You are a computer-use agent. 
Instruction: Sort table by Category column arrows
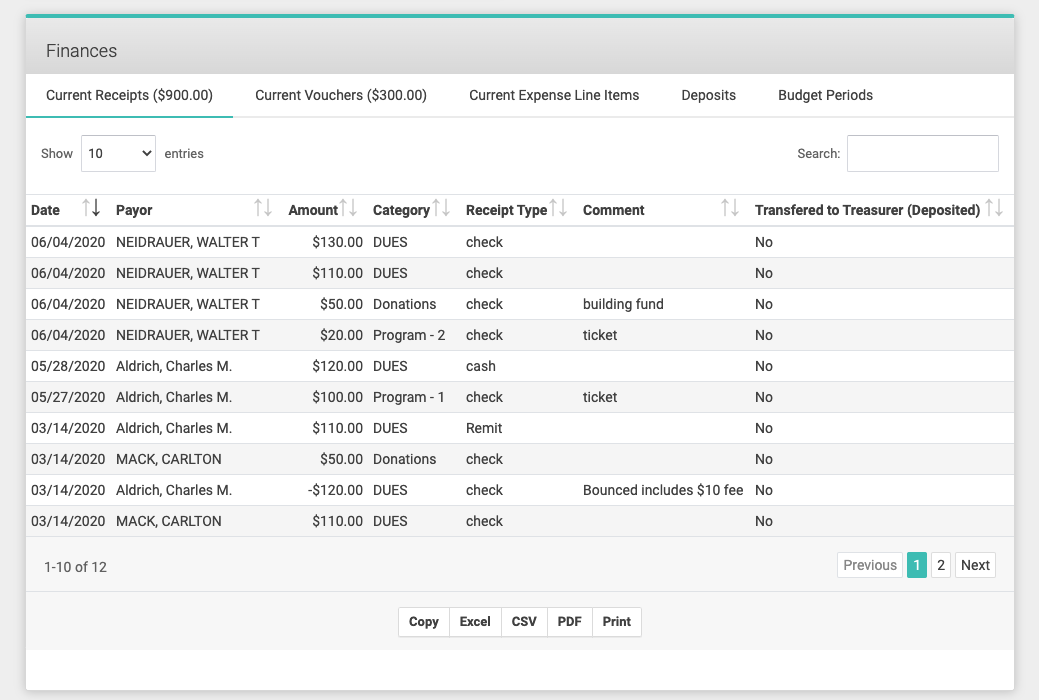point(441,208)
